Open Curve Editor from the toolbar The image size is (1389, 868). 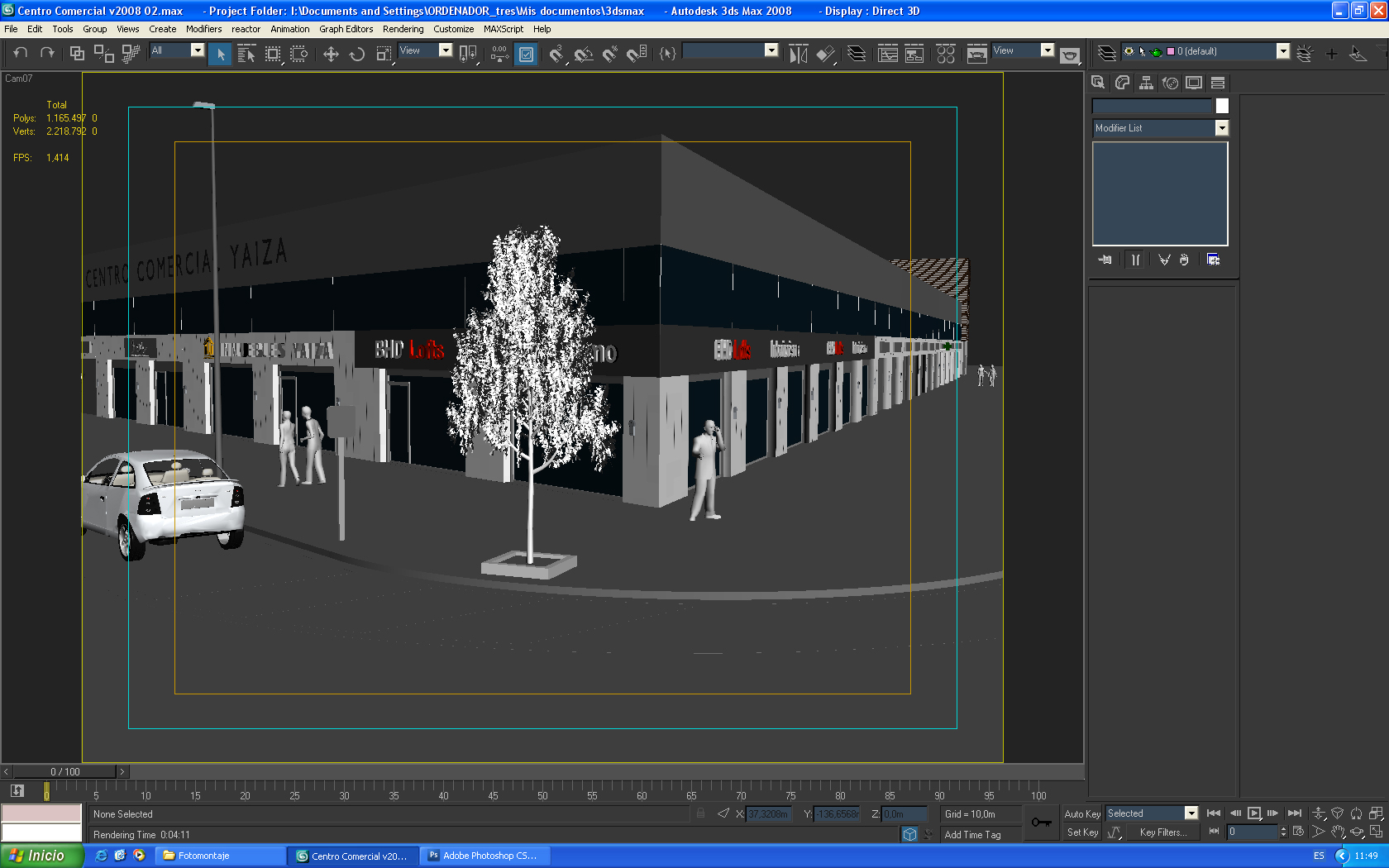coord(888,55)
